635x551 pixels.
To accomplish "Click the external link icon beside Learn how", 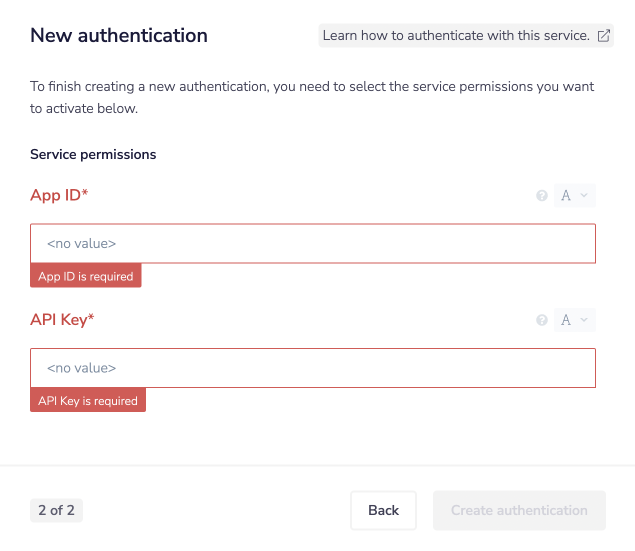I will click(x=603, y=36).
